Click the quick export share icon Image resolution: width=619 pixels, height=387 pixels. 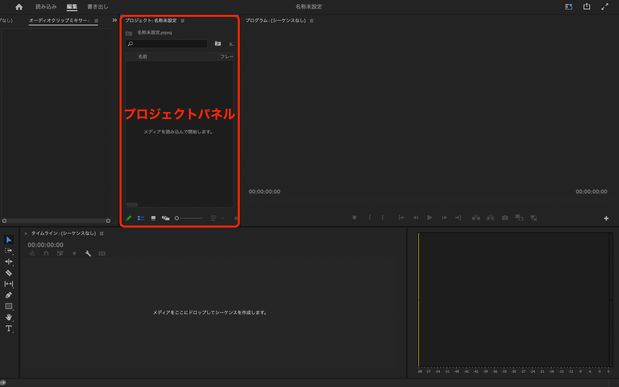[587, 7]
